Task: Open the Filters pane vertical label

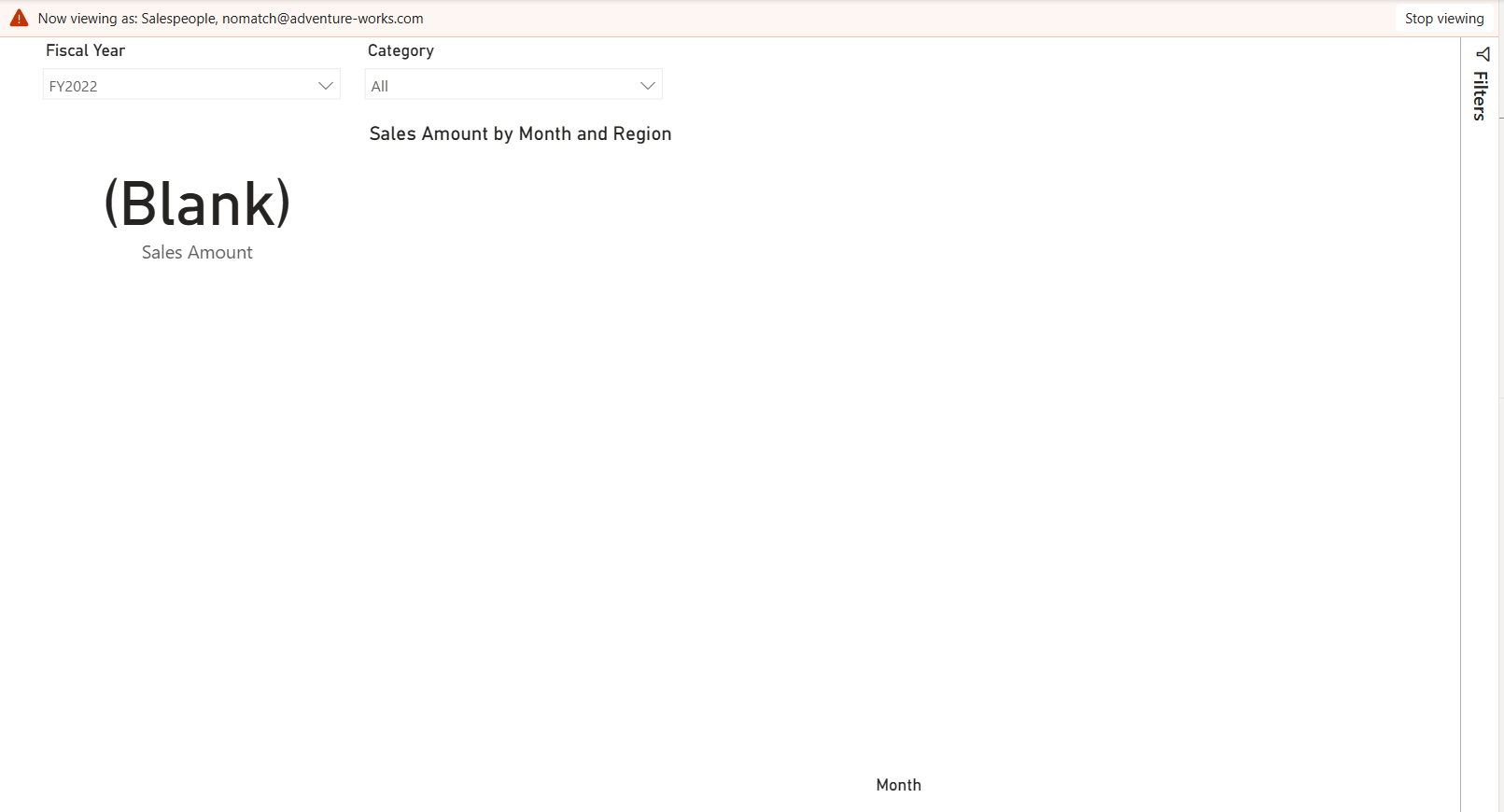Action: click(x=1480, y=96)
